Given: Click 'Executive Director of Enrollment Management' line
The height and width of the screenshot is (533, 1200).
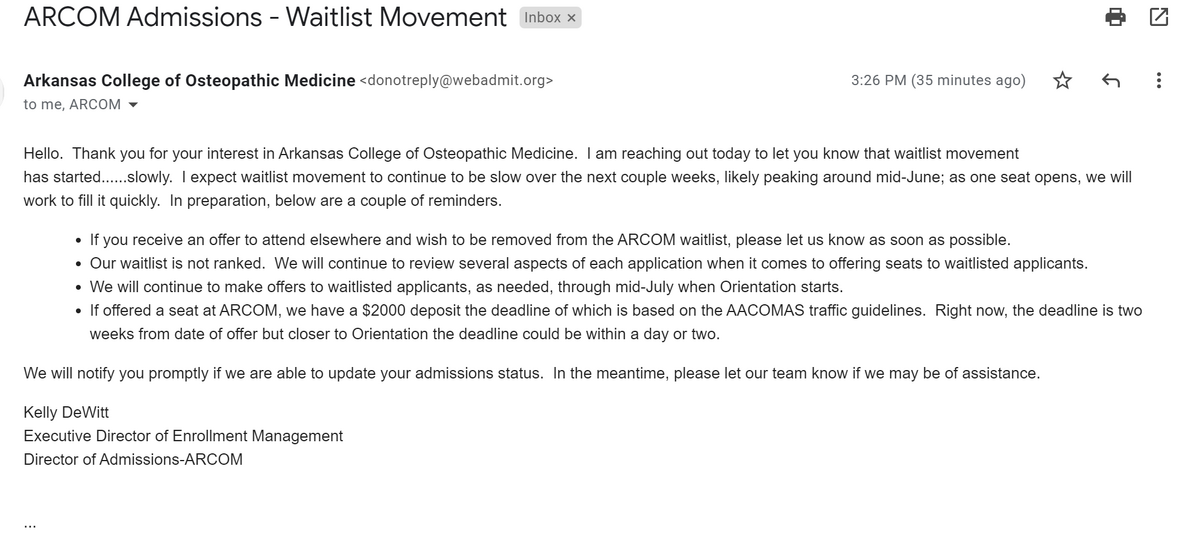Looking at the screenshot, I should tap(183, 436).
